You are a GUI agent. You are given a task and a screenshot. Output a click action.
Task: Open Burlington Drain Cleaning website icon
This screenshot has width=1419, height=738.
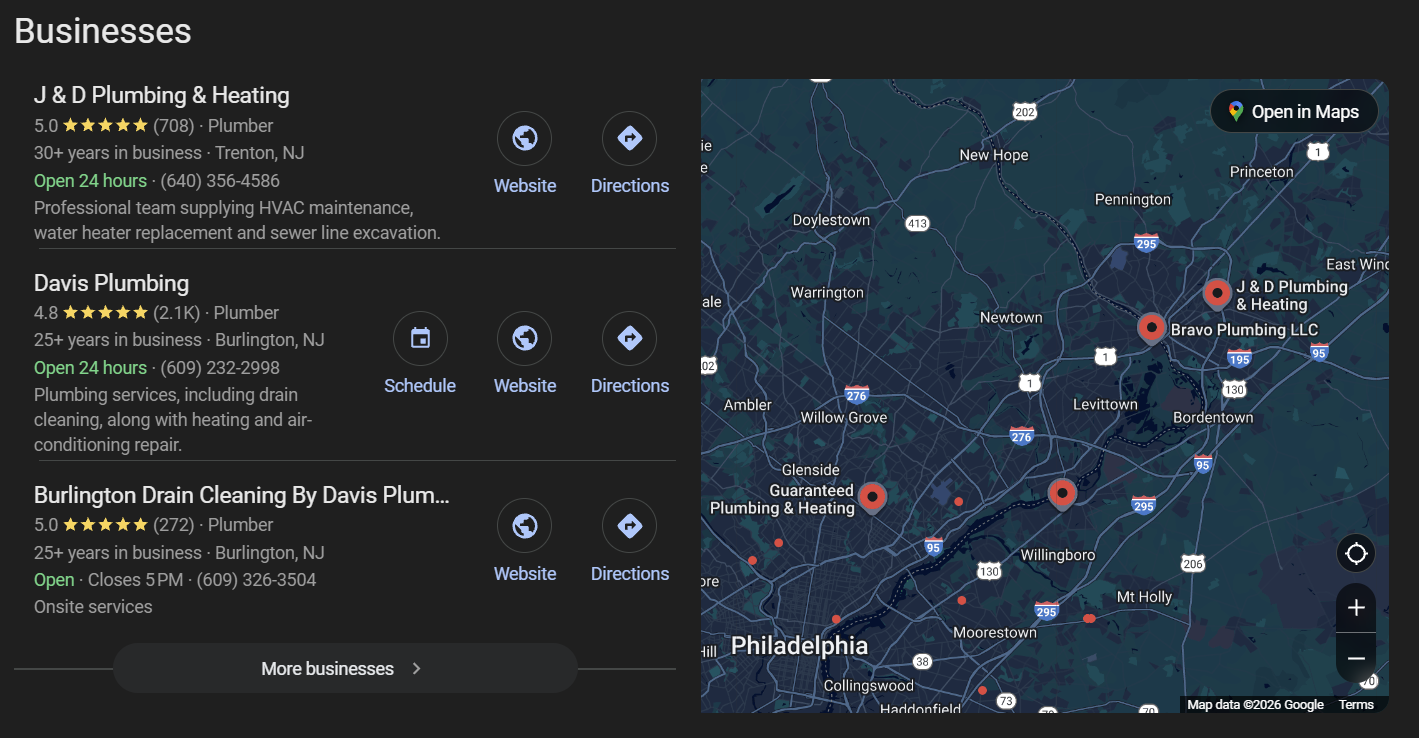click(x=525, y=526)
